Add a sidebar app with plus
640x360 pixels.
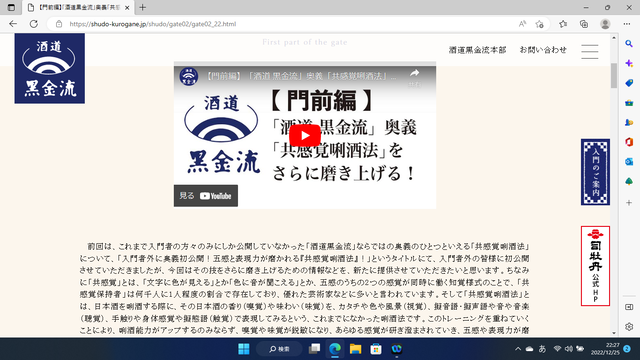(629, 202)
